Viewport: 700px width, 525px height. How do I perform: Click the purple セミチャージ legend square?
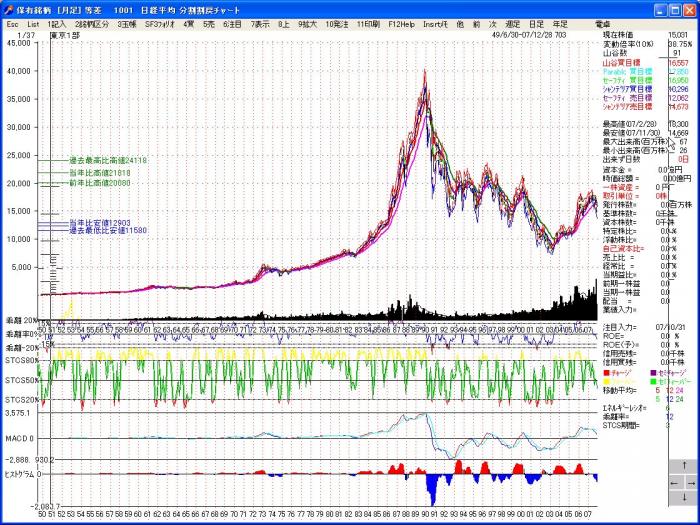coord(651,371)
